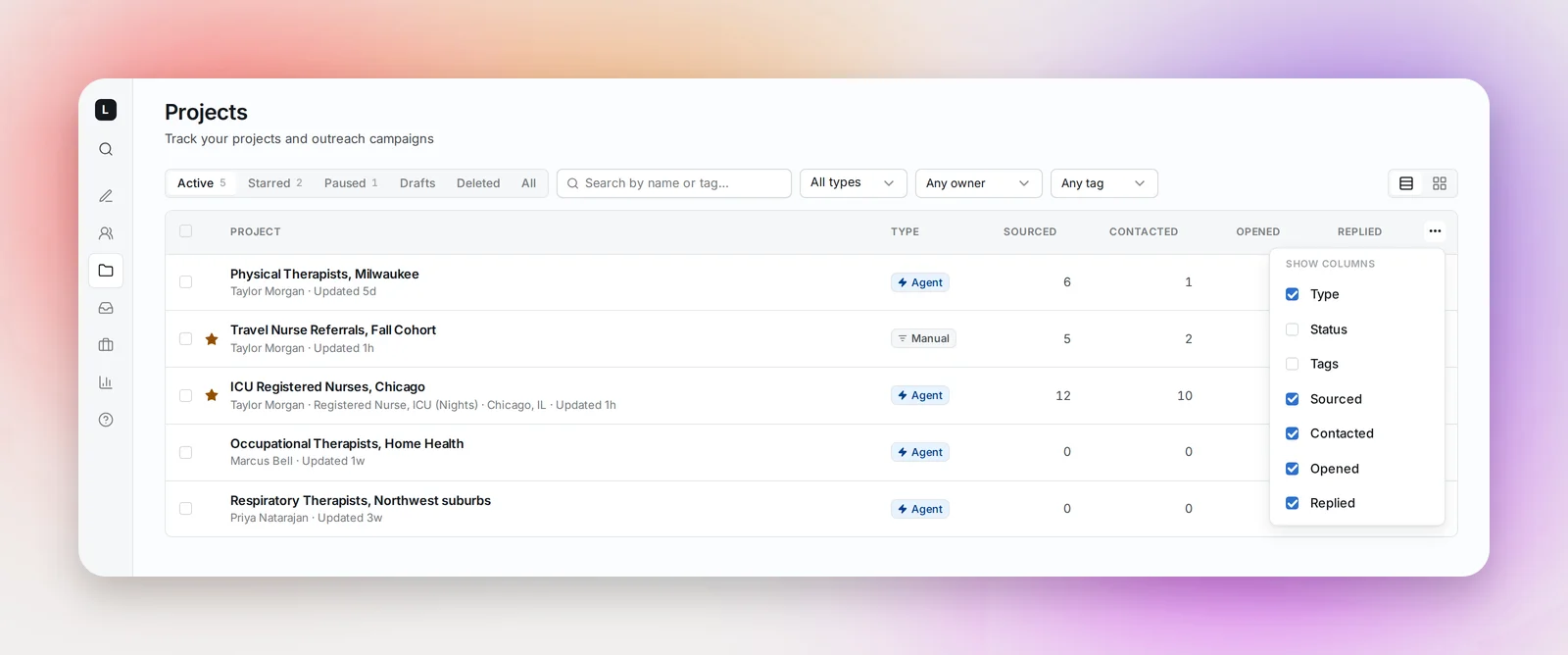Switch to grid view layout
Screen dimensions: 1568x655
(1440, 183)
